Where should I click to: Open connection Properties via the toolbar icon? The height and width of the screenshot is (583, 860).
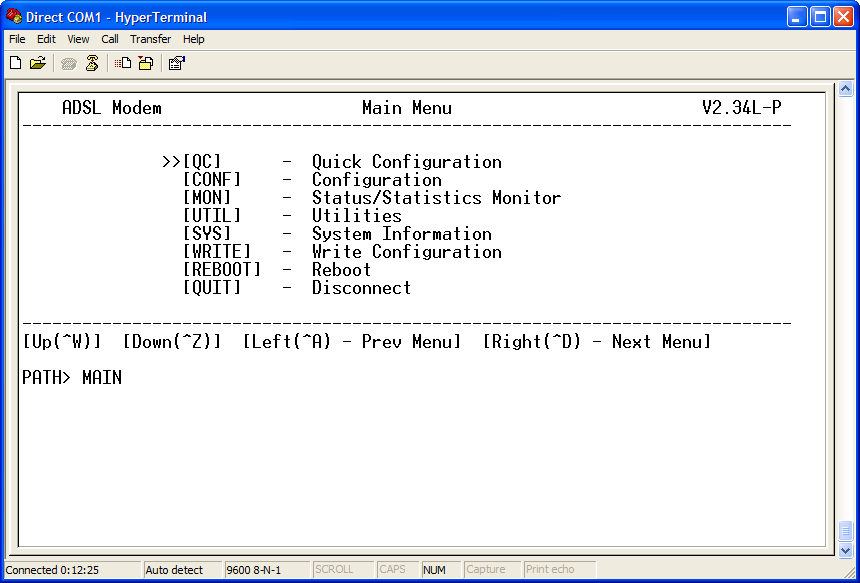tap(175, 62)
